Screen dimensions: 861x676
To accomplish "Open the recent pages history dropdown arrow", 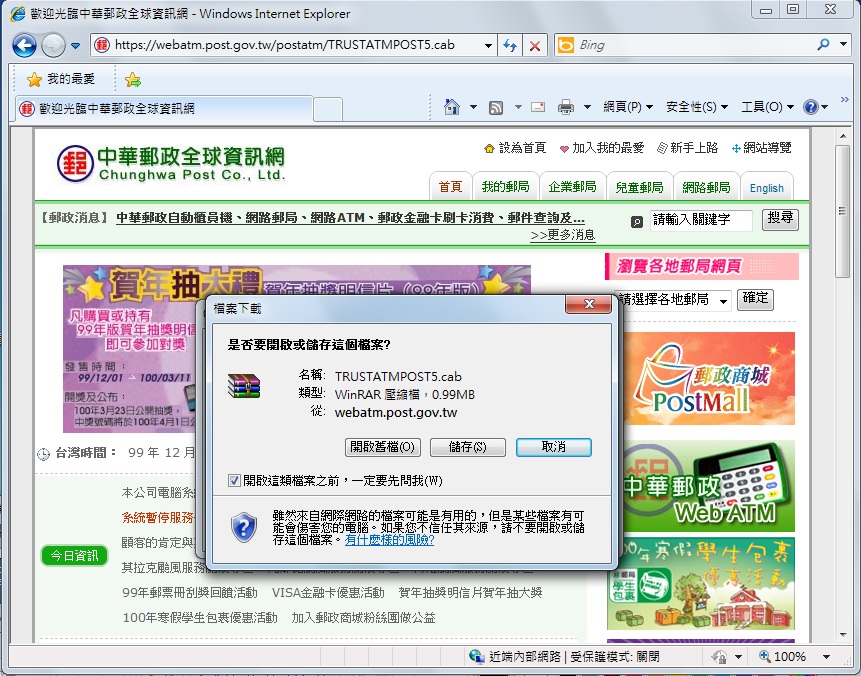I will click(x=76, y=46).
